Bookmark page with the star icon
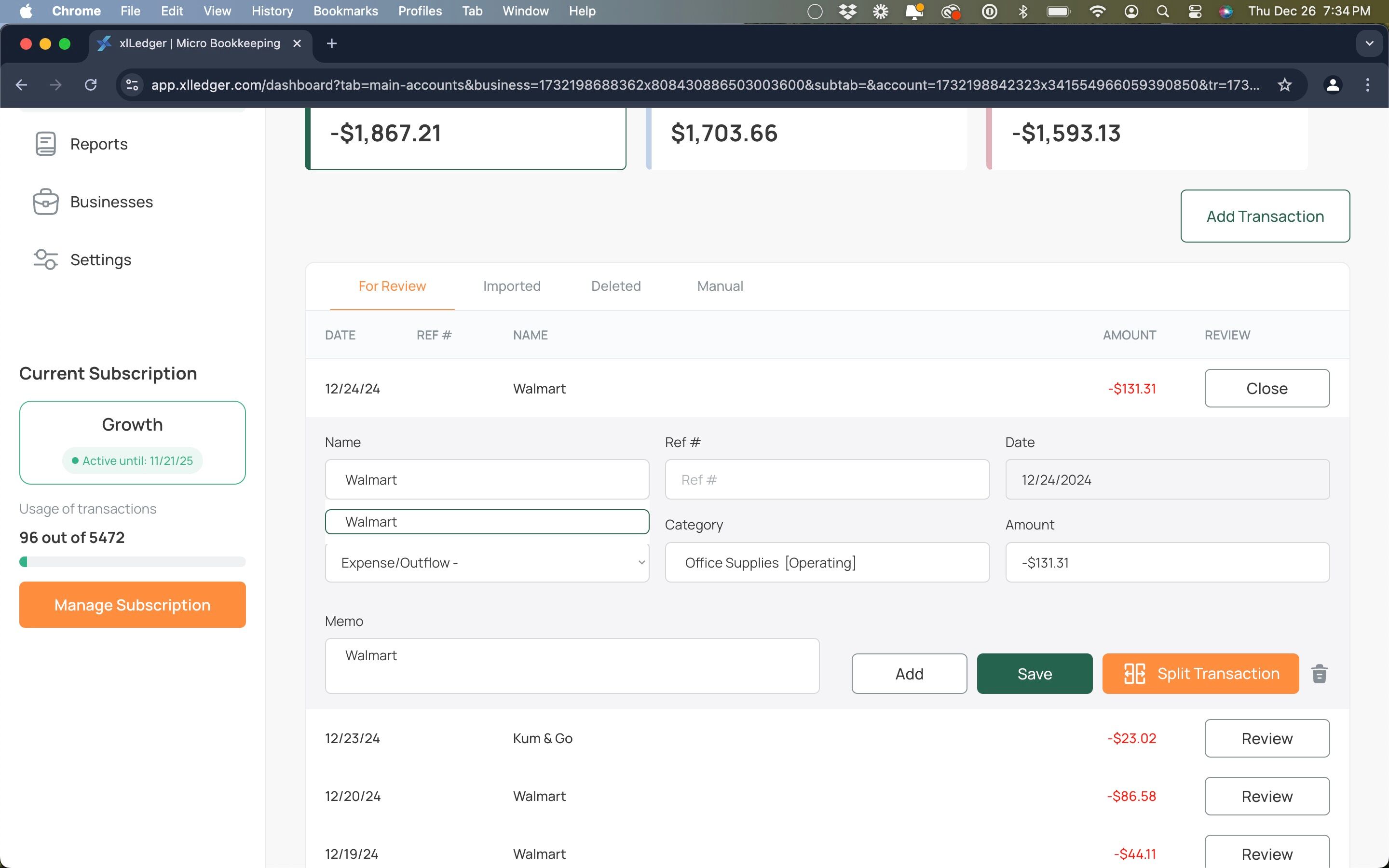The image size is (1389, 868). click(x=1284, y=85)
